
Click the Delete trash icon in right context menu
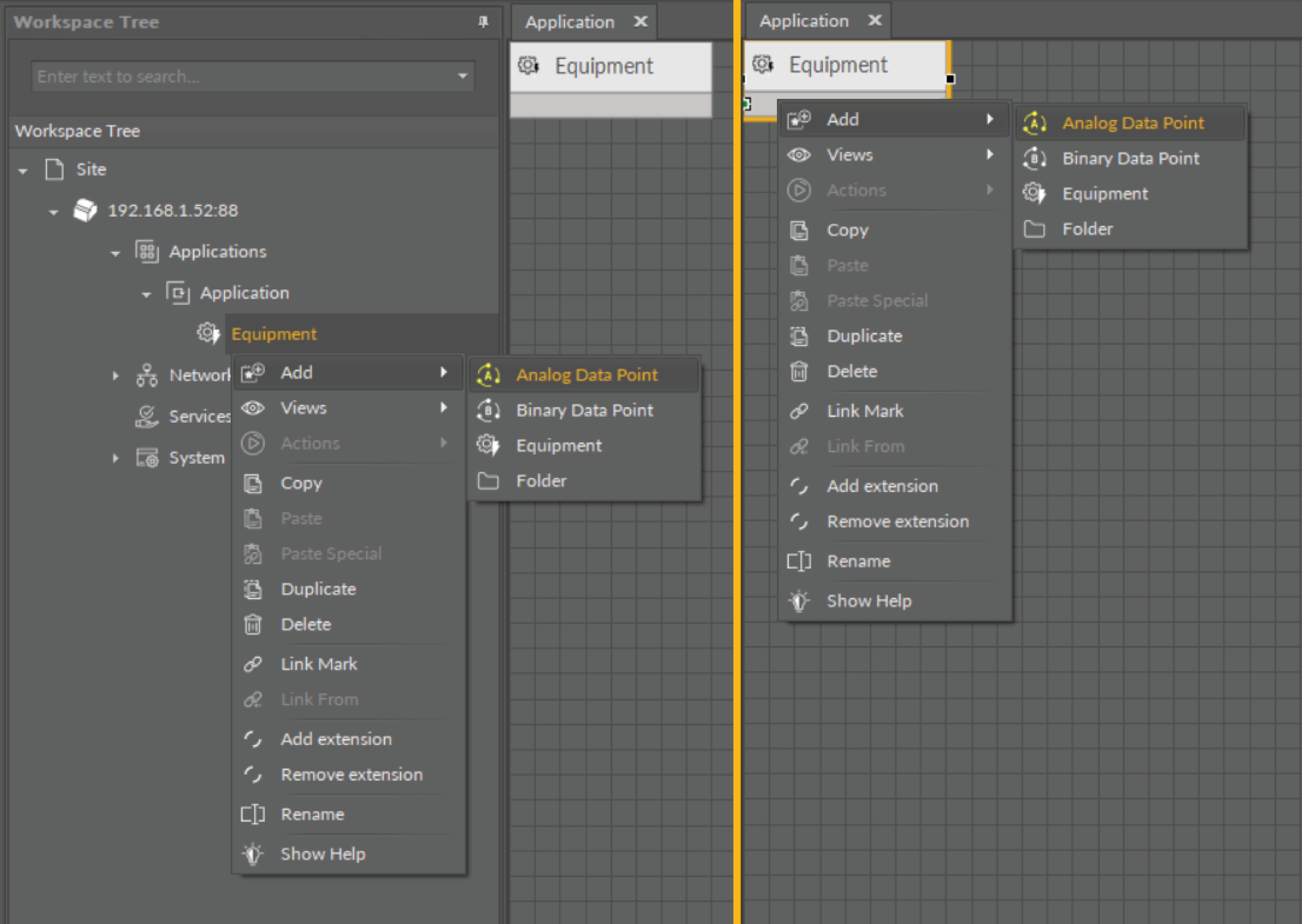[x=799, y=371]
